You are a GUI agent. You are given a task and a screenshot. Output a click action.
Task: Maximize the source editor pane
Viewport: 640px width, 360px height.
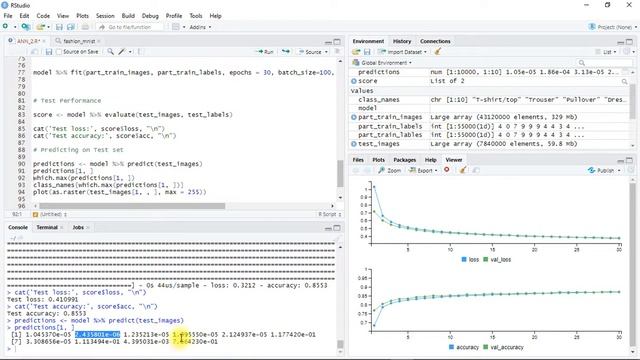pos(337,42)
